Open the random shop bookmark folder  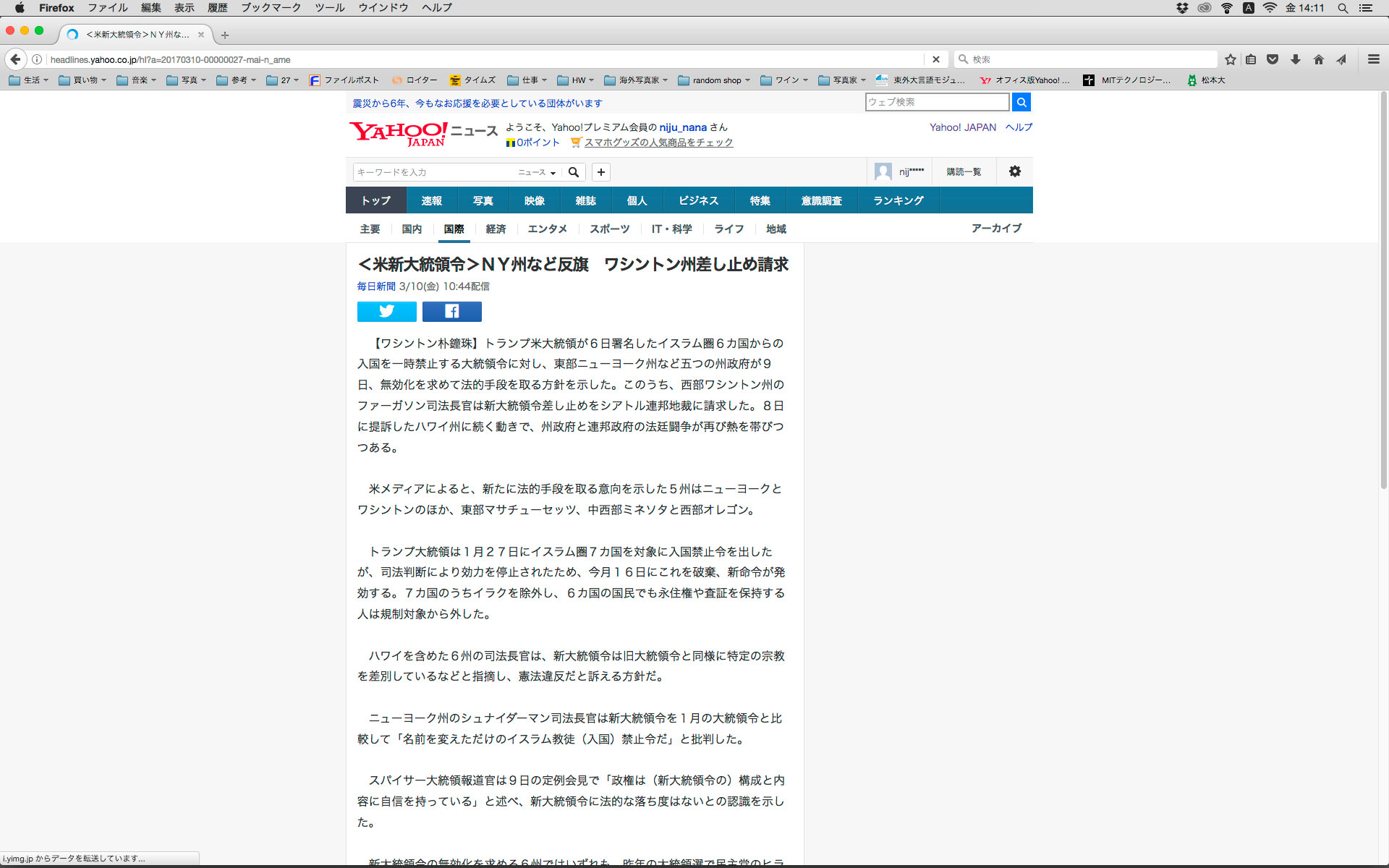tap(714, 80)
